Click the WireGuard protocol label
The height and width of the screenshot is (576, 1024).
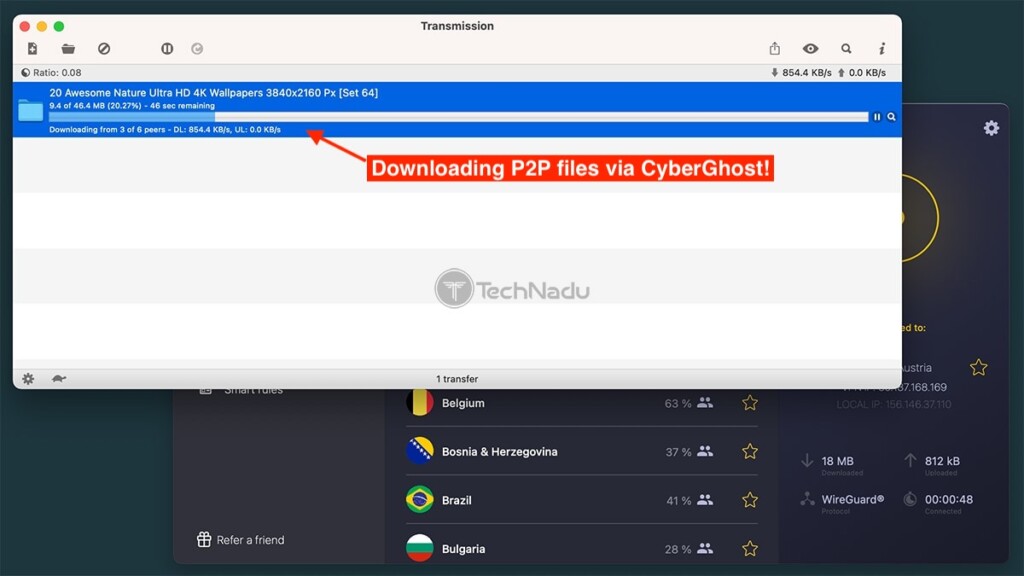pyautogui.click(x=853, y=500)
